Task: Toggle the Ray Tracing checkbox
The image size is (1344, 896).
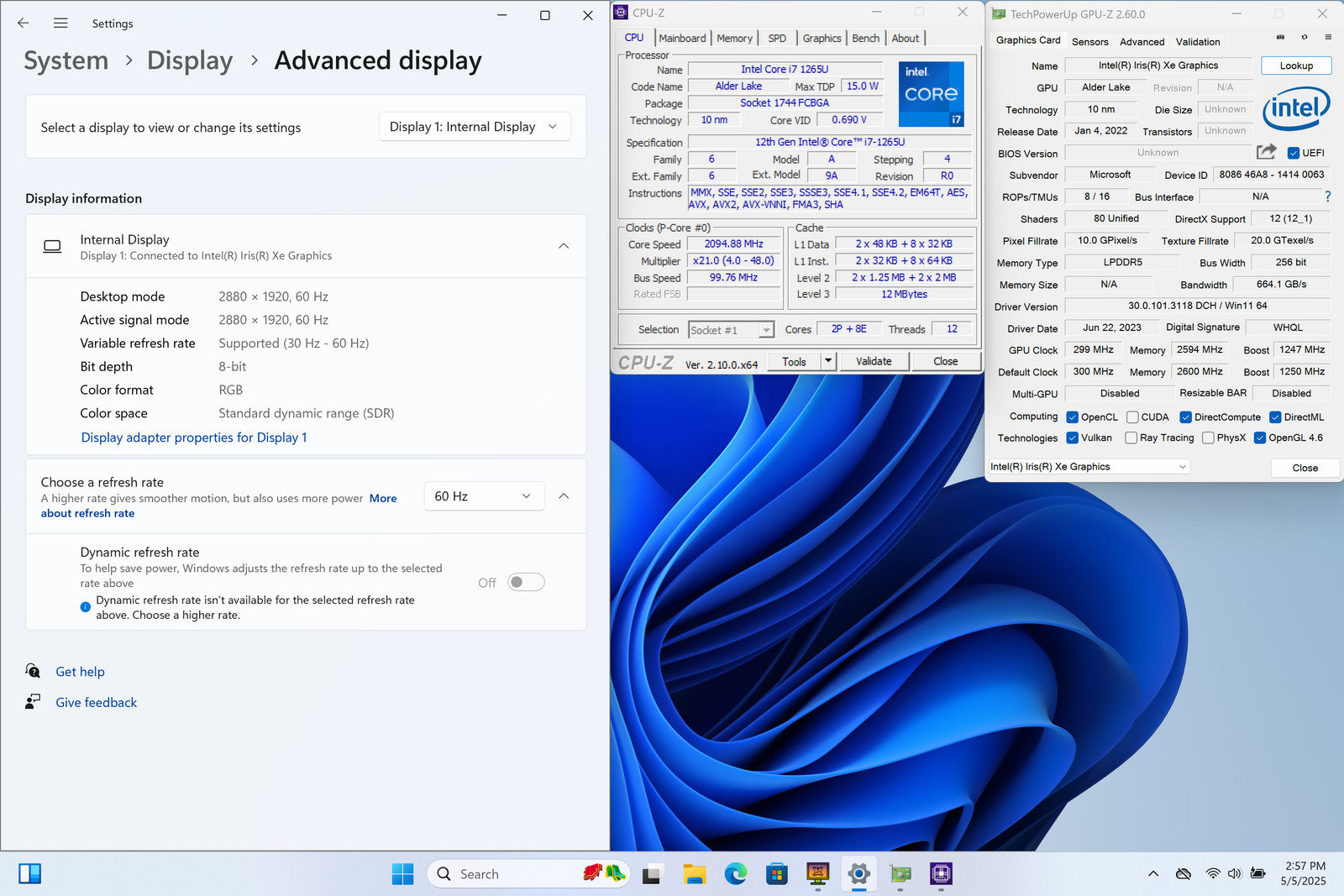Action: pyautogui.click(x=1131, y=438)
